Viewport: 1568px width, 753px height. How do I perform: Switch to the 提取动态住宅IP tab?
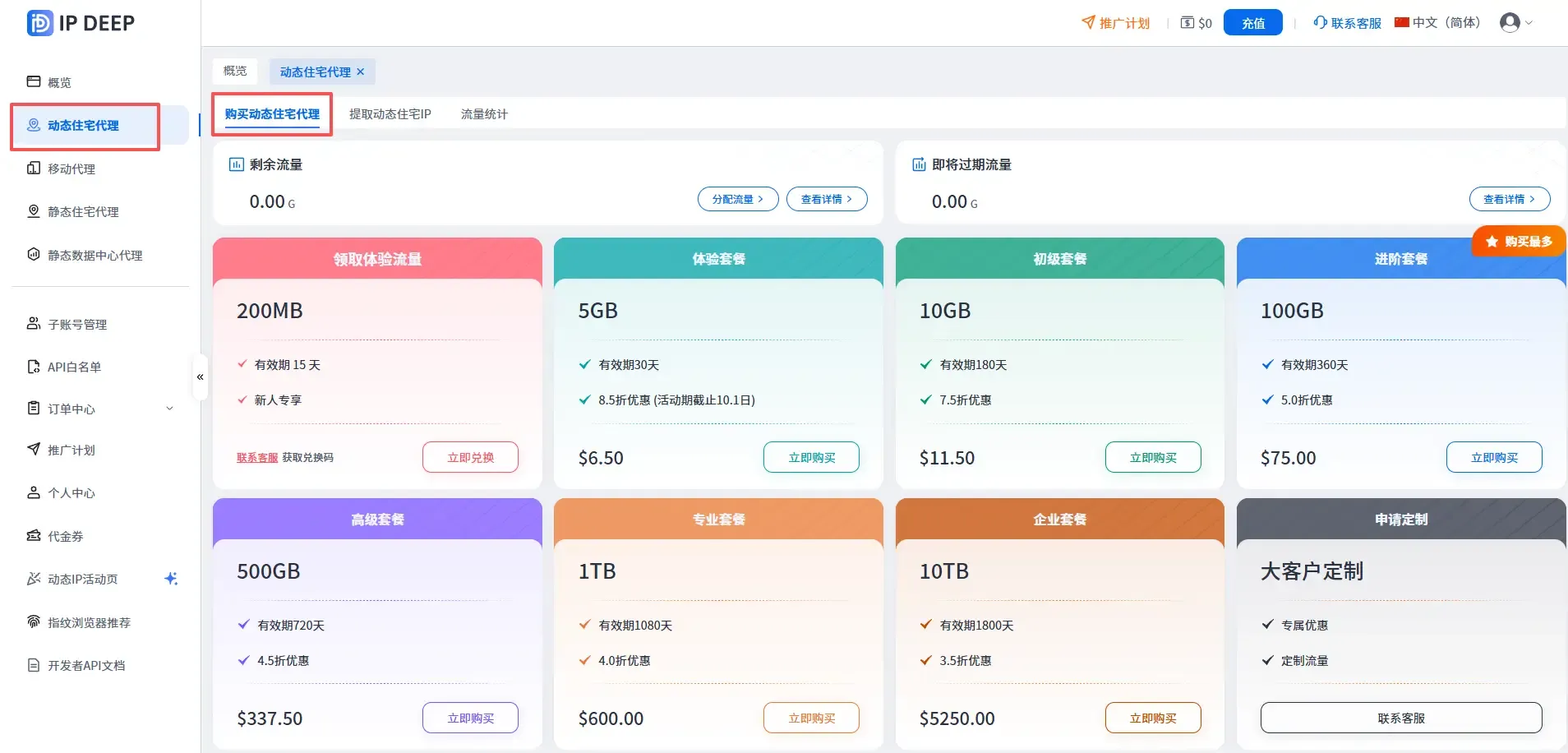click(390, 114)
